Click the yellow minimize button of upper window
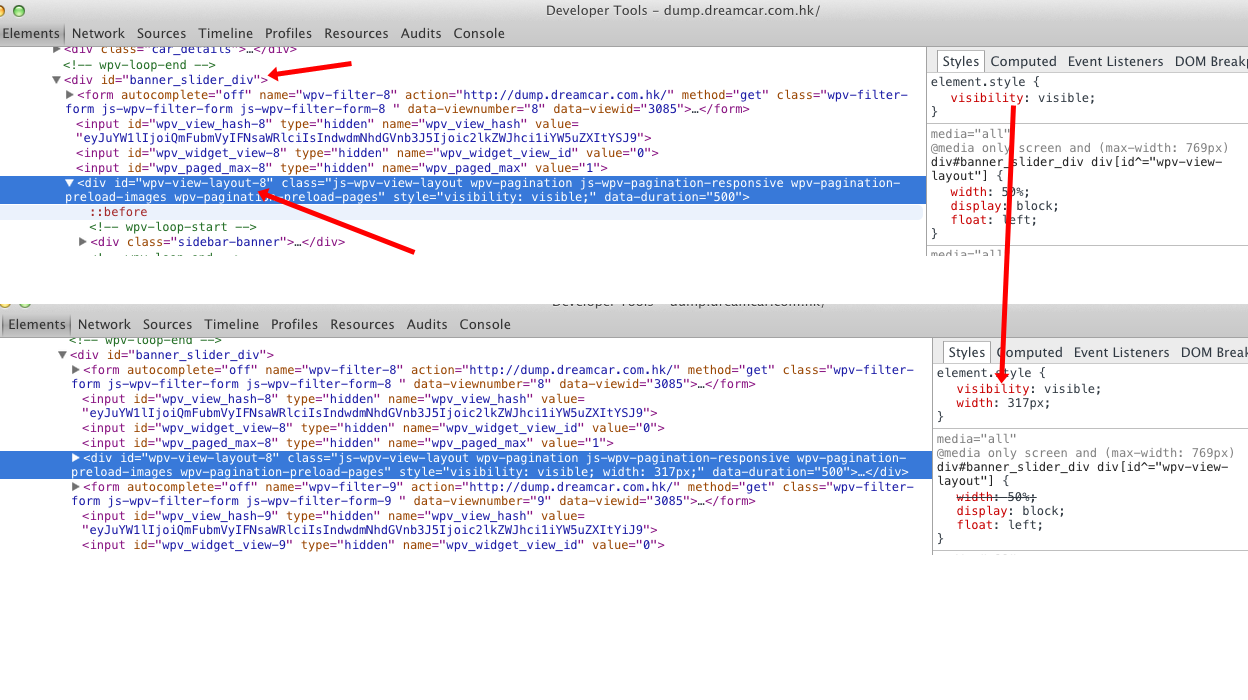 click(x=3, y=10)
